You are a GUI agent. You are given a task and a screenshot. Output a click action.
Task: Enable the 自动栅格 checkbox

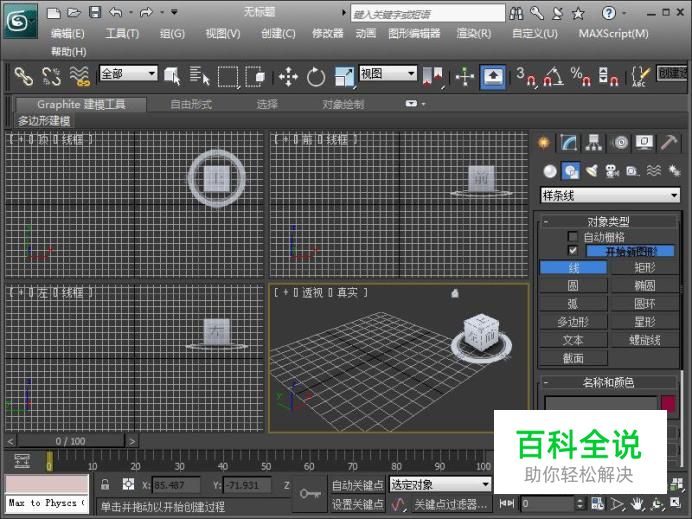pyautogui.click(x=573, y=237)
